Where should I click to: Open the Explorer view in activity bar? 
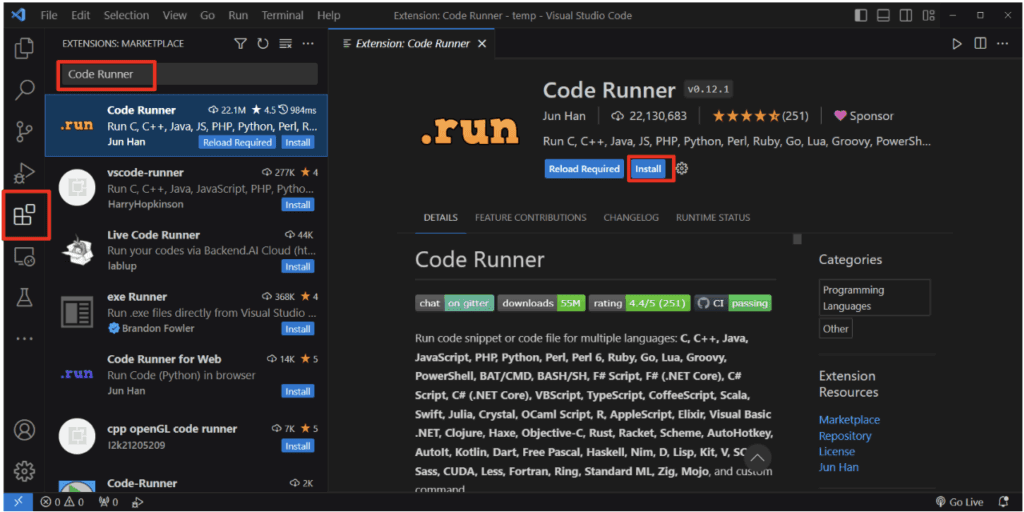click(24, 48)
